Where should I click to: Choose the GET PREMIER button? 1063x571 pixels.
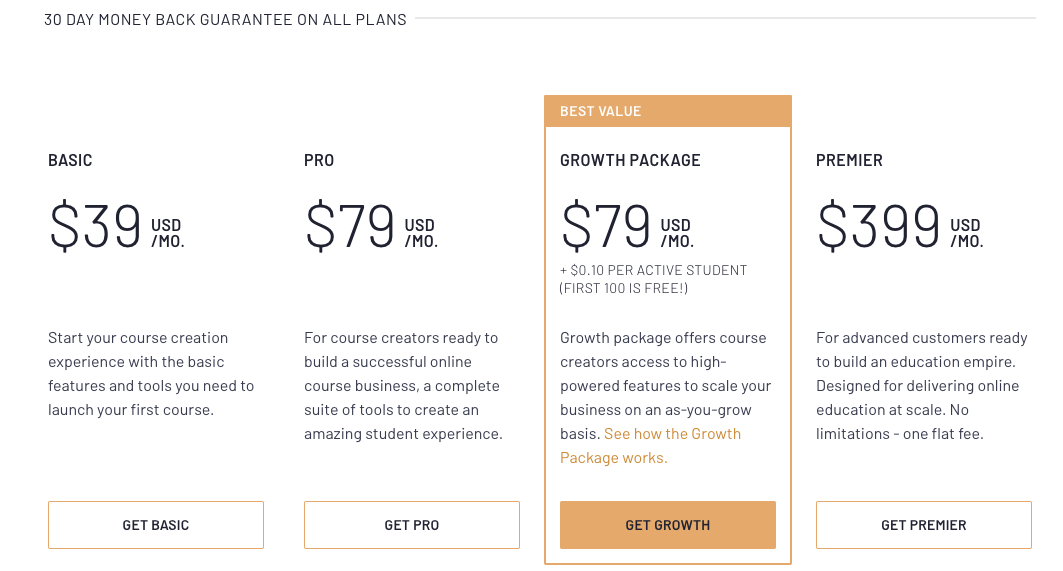click(924, 525)
